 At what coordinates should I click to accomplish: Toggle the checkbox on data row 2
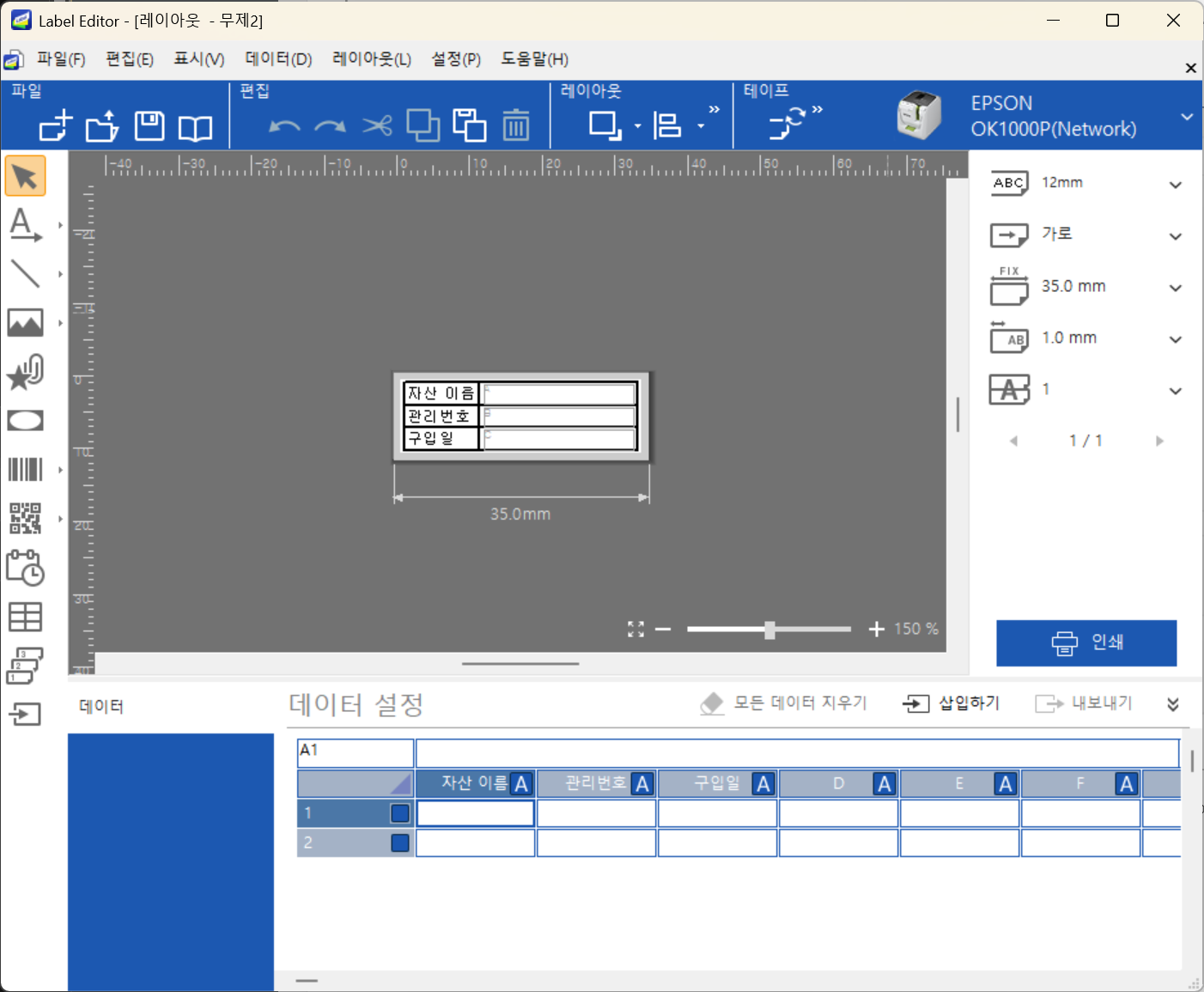400,843
